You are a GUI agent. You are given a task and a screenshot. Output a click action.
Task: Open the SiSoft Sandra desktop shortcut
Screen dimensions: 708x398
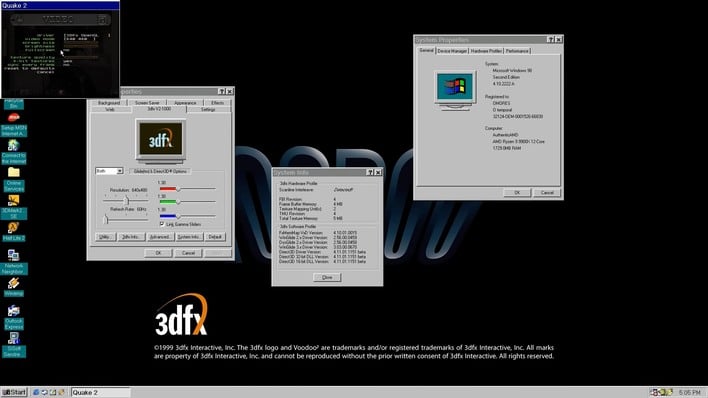pos(14,345)
